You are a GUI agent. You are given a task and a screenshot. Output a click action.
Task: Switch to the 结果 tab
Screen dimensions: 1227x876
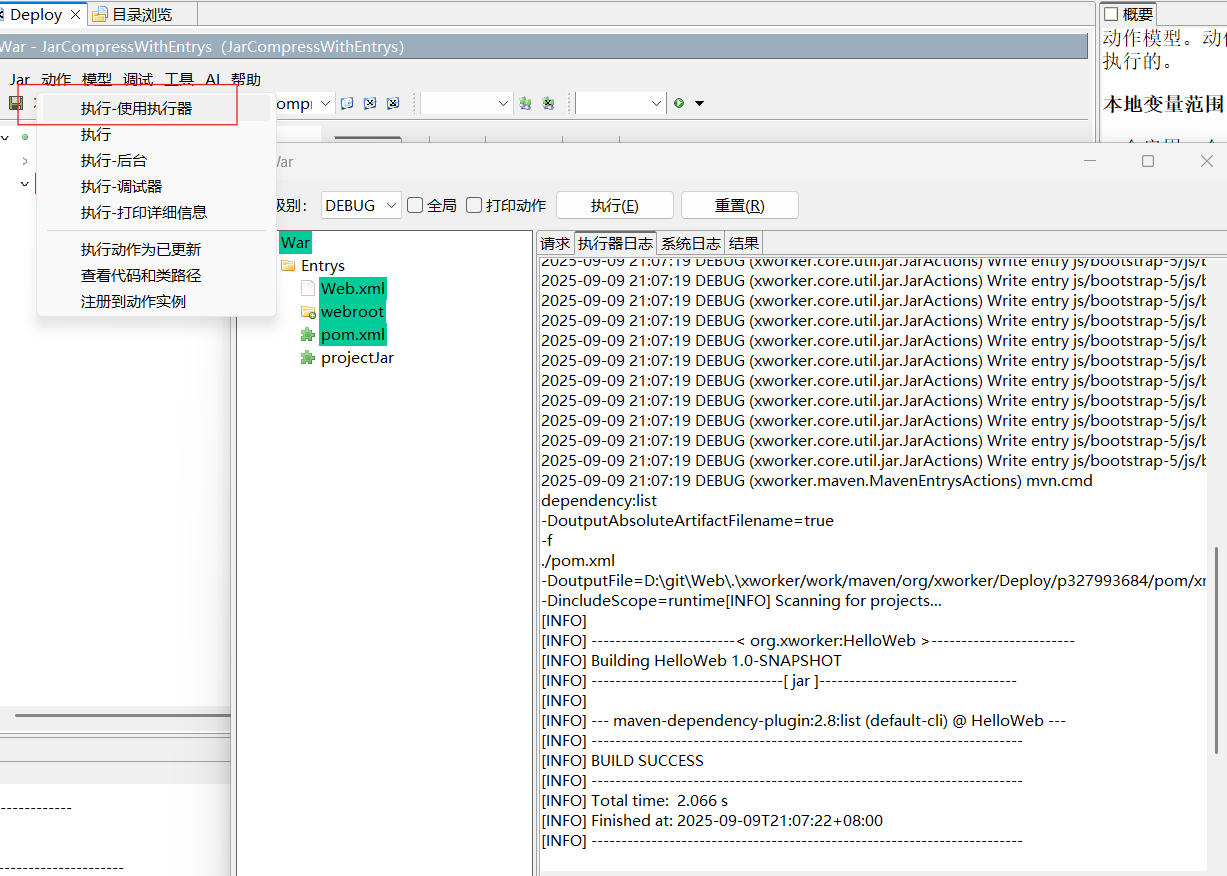743,243
